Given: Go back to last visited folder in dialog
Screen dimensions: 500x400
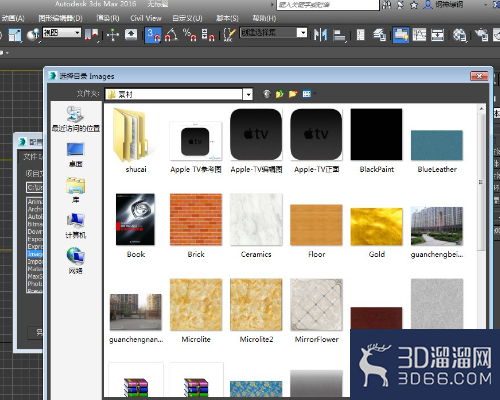Looking at the screenshot, I should tap(267, 94).
